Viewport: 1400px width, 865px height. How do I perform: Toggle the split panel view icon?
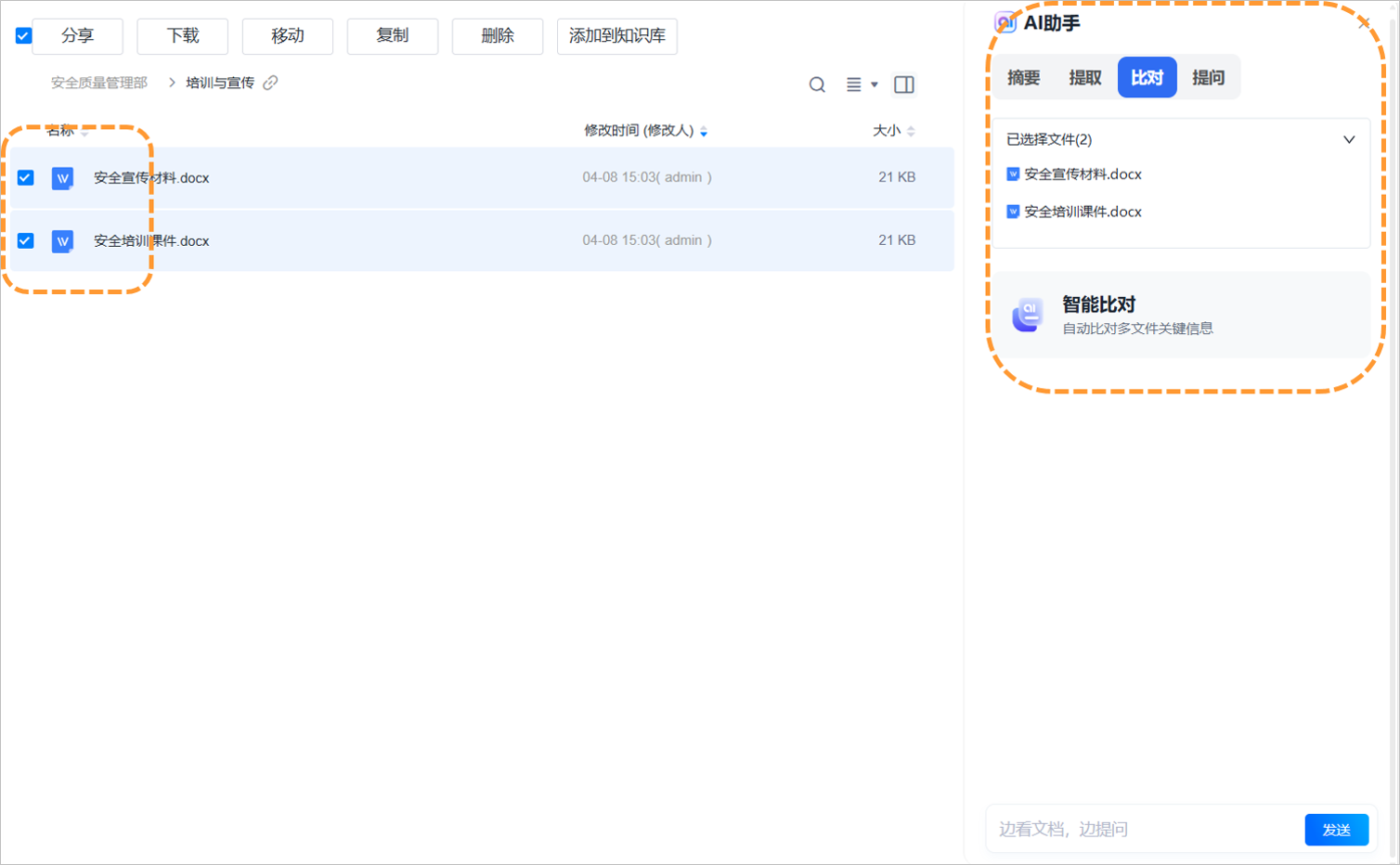click(903, 84)
